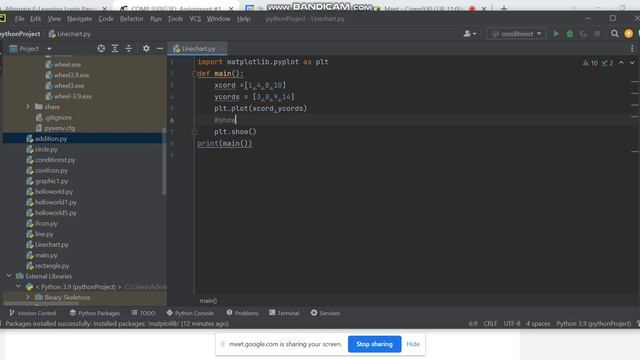Click Python 3.9 interpreter in status bar

[594, 324]
